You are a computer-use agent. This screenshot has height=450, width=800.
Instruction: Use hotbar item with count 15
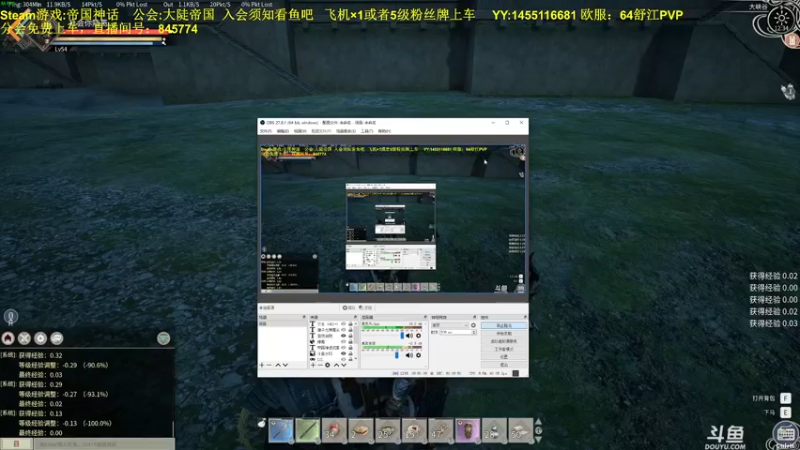coord(414,430)
